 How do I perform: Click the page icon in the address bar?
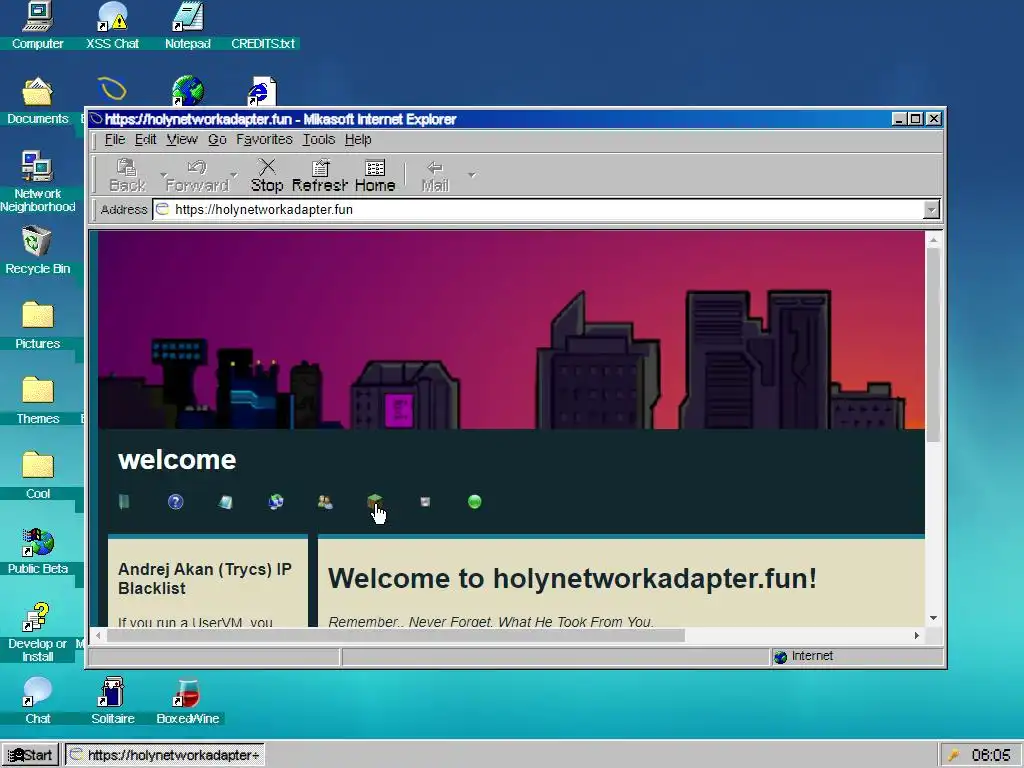pos(163,209)
